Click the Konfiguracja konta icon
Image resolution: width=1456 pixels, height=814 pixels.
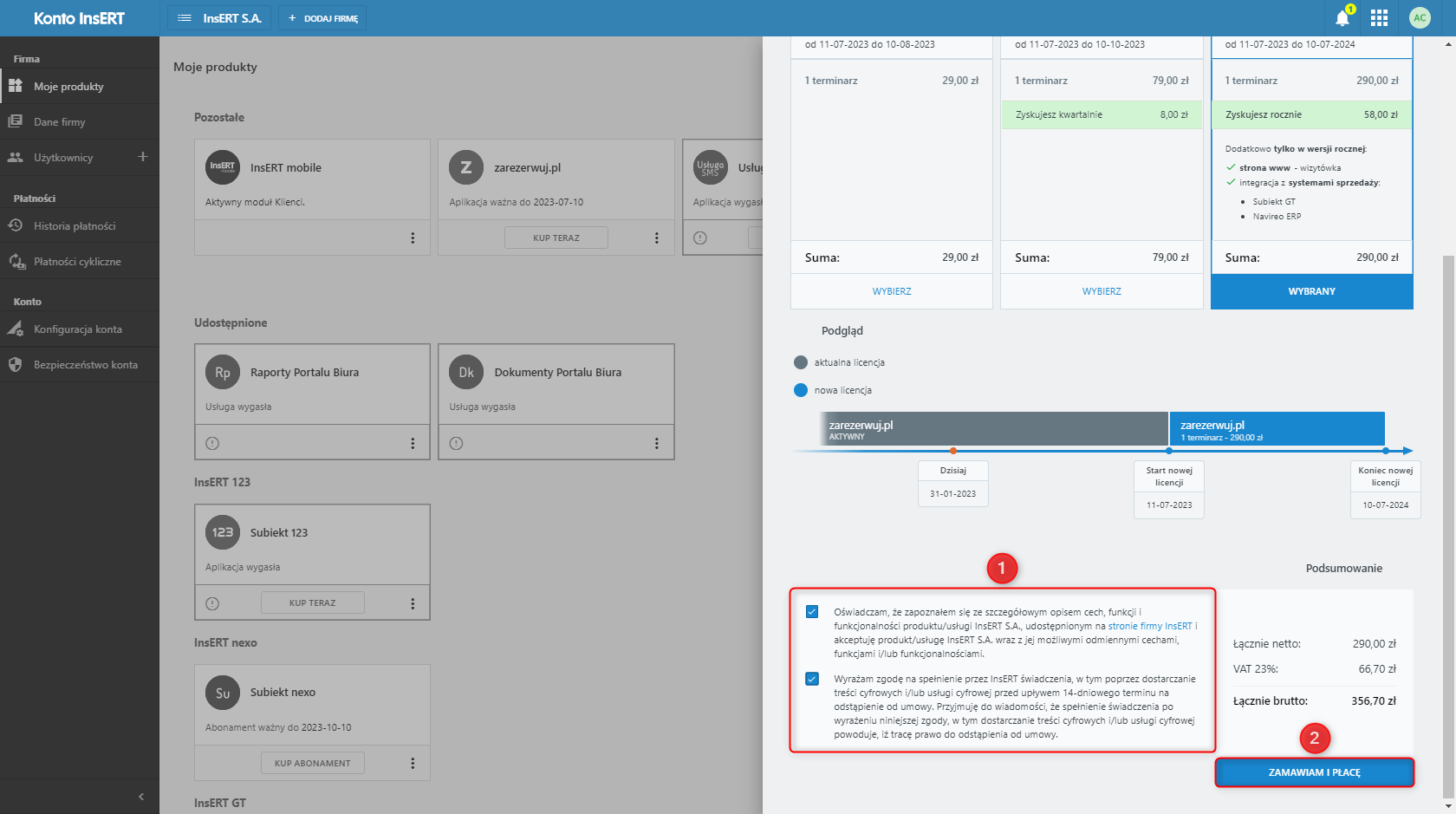click(16, 329)
